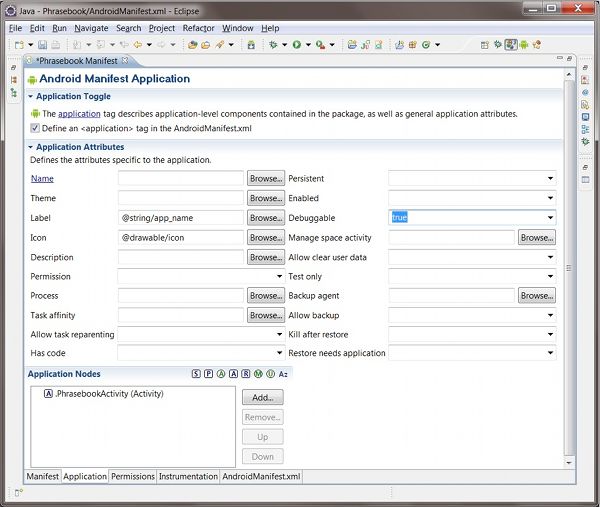Click the Description input field
The width and height of the screenshot is (600, 507).
click(x=181, y=257)
